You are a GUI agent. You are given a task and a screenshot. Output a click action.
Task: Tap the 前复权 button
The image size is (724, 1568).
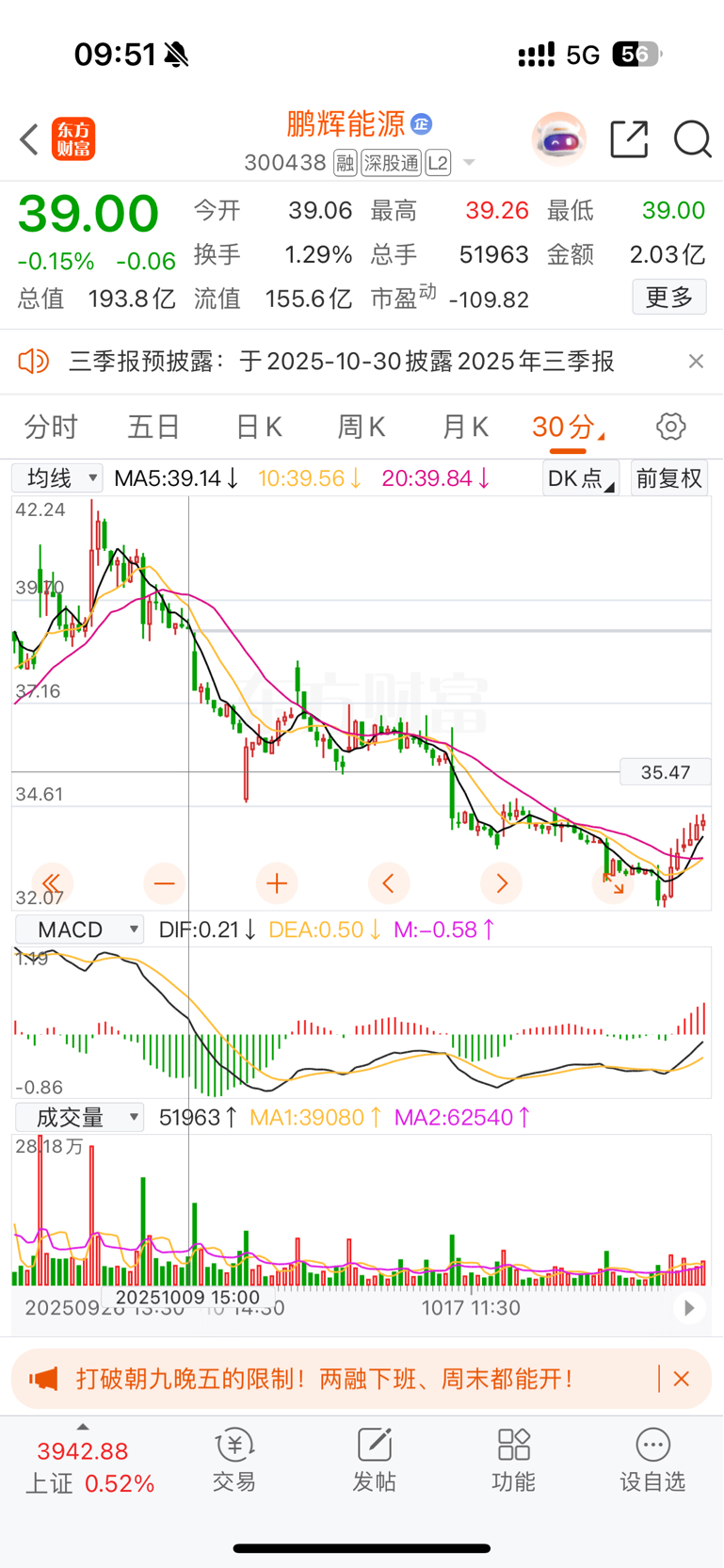(x=669, y=478)
